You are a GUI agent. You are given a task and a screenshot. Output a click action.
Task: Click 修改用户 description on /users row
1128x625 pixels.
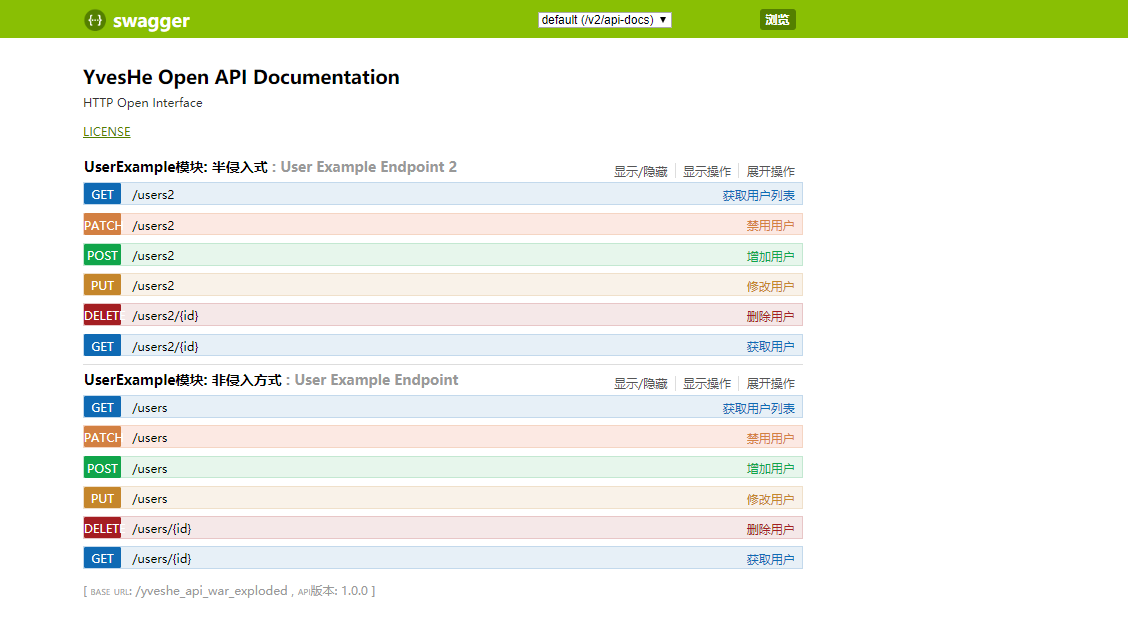click(x=770, y=500)
